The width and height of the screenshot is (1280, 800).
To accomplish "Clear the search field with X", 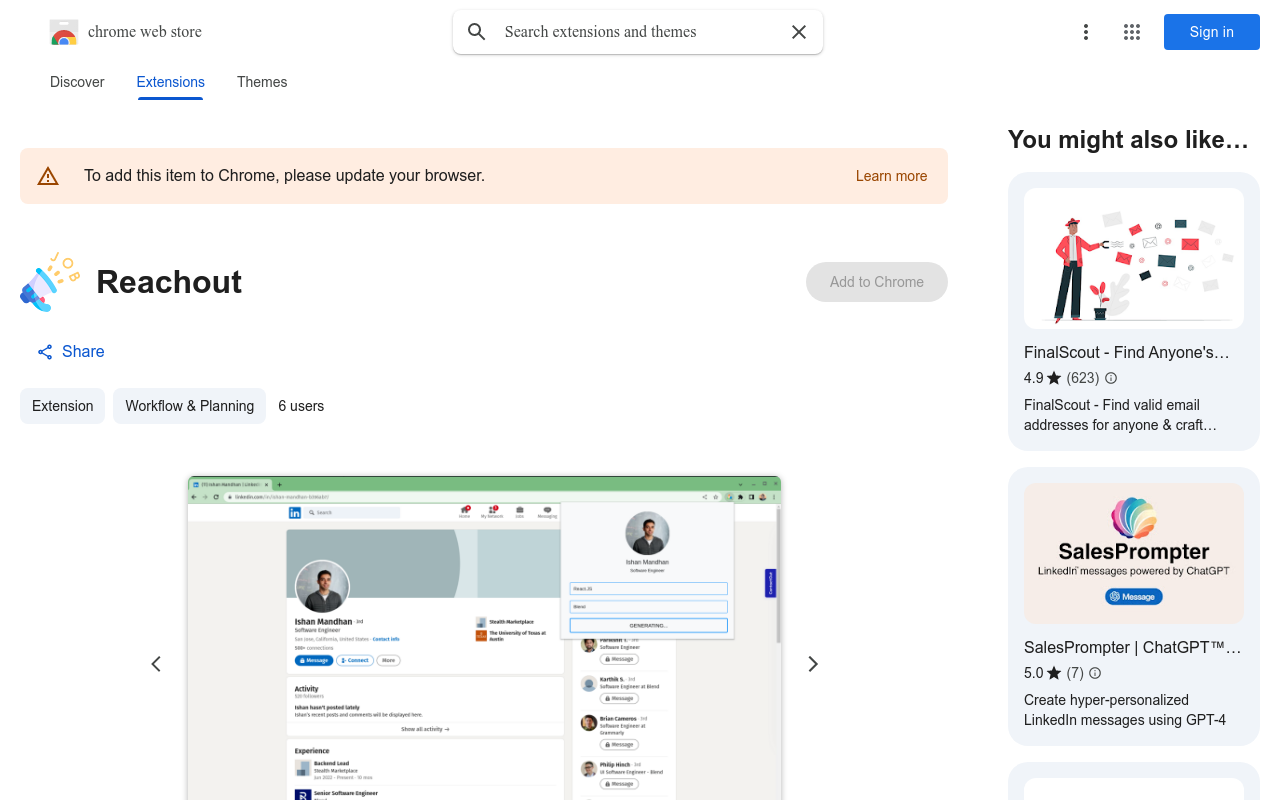I will (799, 32).
